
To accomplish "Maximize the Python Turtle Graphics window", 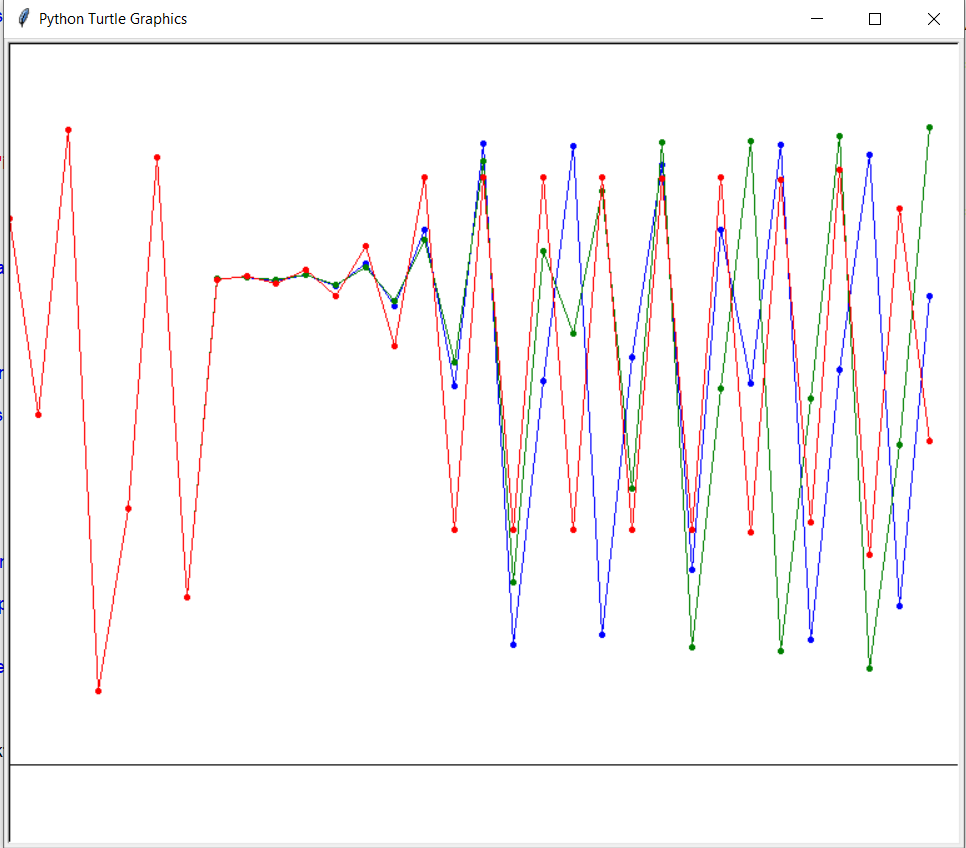I will pos(875,19).
